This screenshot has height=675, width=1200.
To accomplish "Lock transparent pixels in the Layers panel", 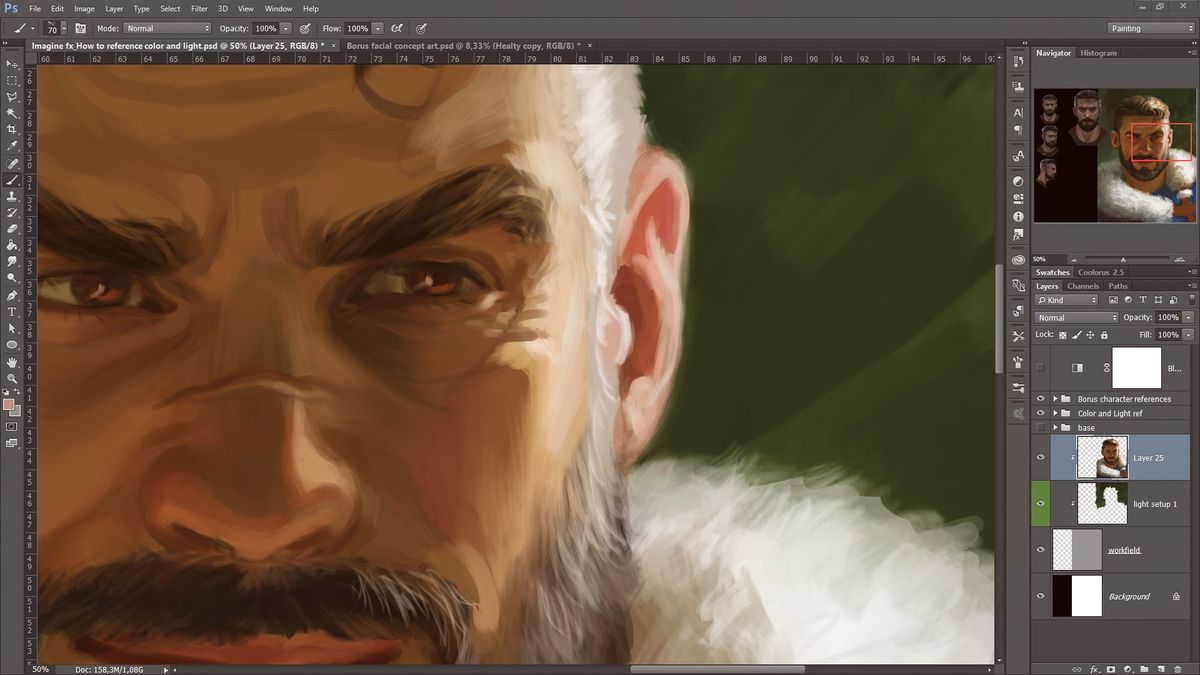I will pyautogui.click(x=1063, y=335).
